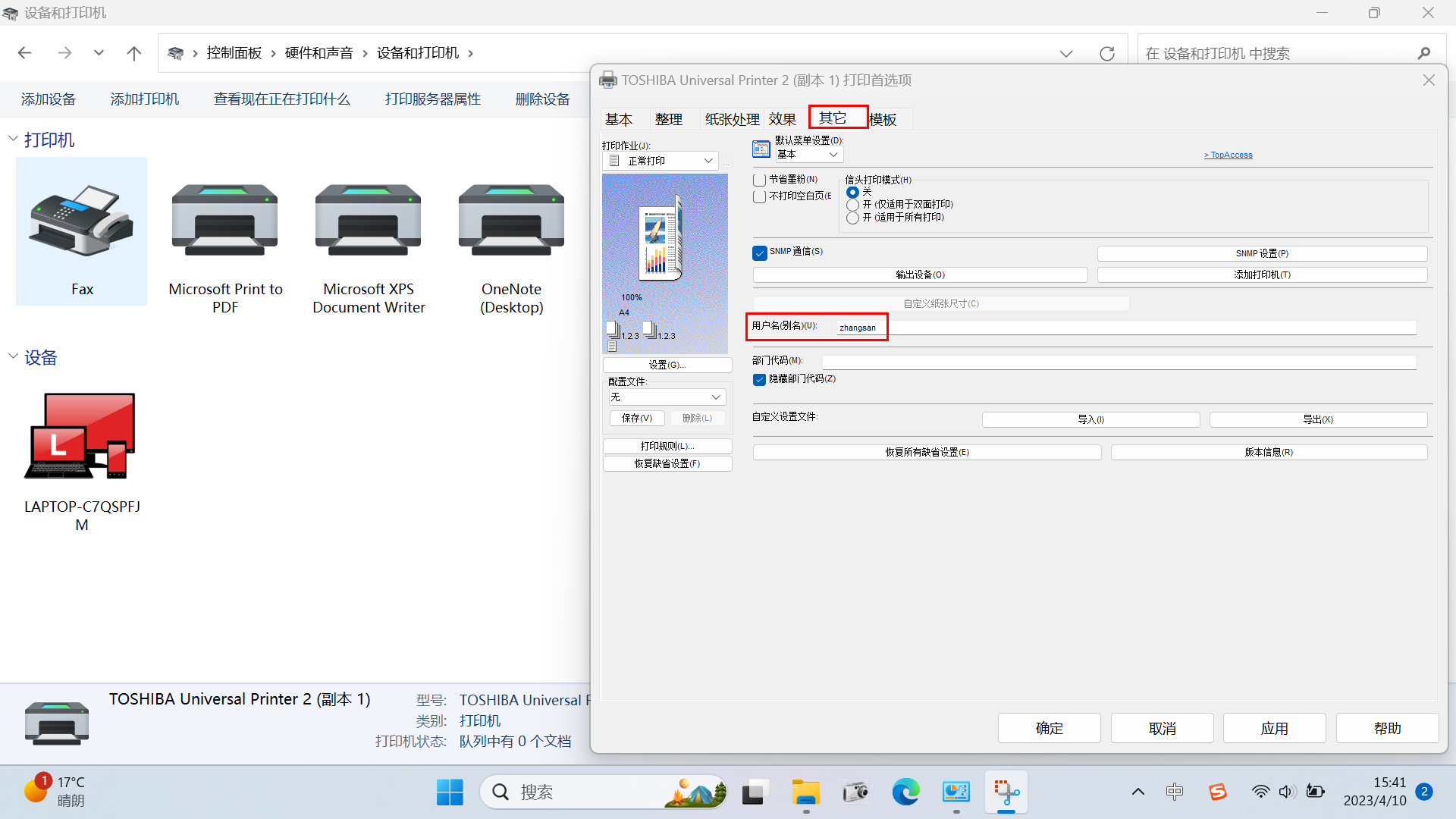Select 开(仅适用于双面打印) radio button
The image size is (1456, 819).
pyautogui.click(x=852, y=204)
